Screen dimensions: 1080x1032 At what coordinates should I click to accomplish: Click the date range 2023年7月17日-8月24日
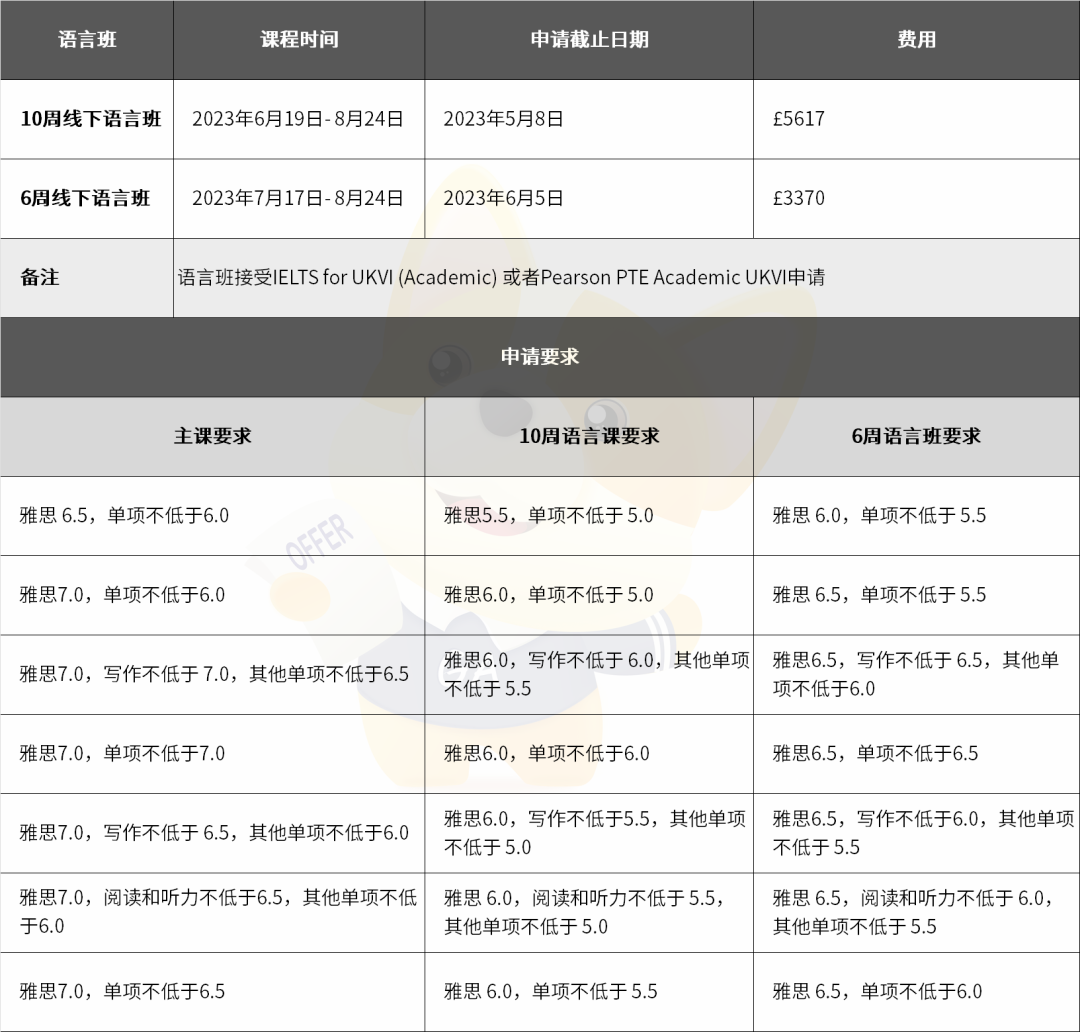[x=298, y=198]
